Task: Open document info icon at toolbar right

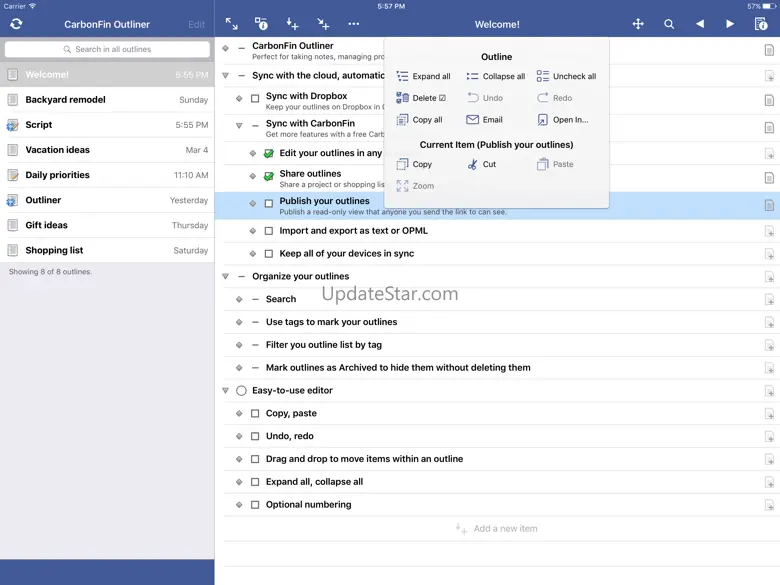Action: pyautogui.click(x=761, y=24)
